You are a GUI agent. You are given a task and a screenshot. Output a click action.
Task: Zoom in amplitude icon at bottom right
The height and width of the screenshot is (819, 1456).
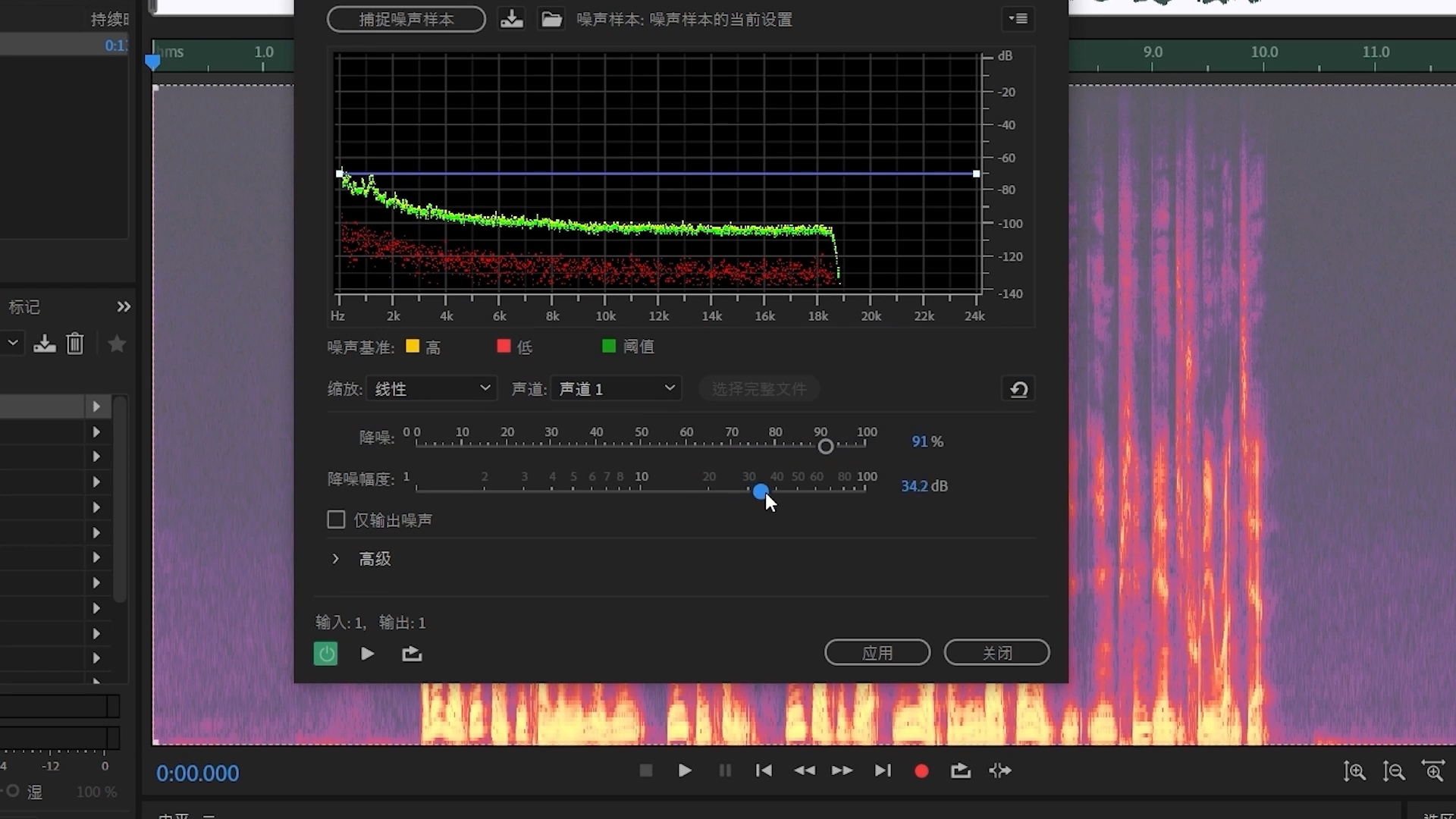[x=1354, y=772]
